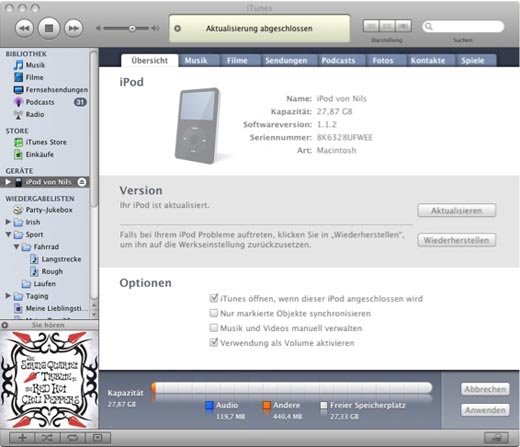Screen dimensions: 520x447
Task: Switch to list view display mode
Action: [371, 26]
